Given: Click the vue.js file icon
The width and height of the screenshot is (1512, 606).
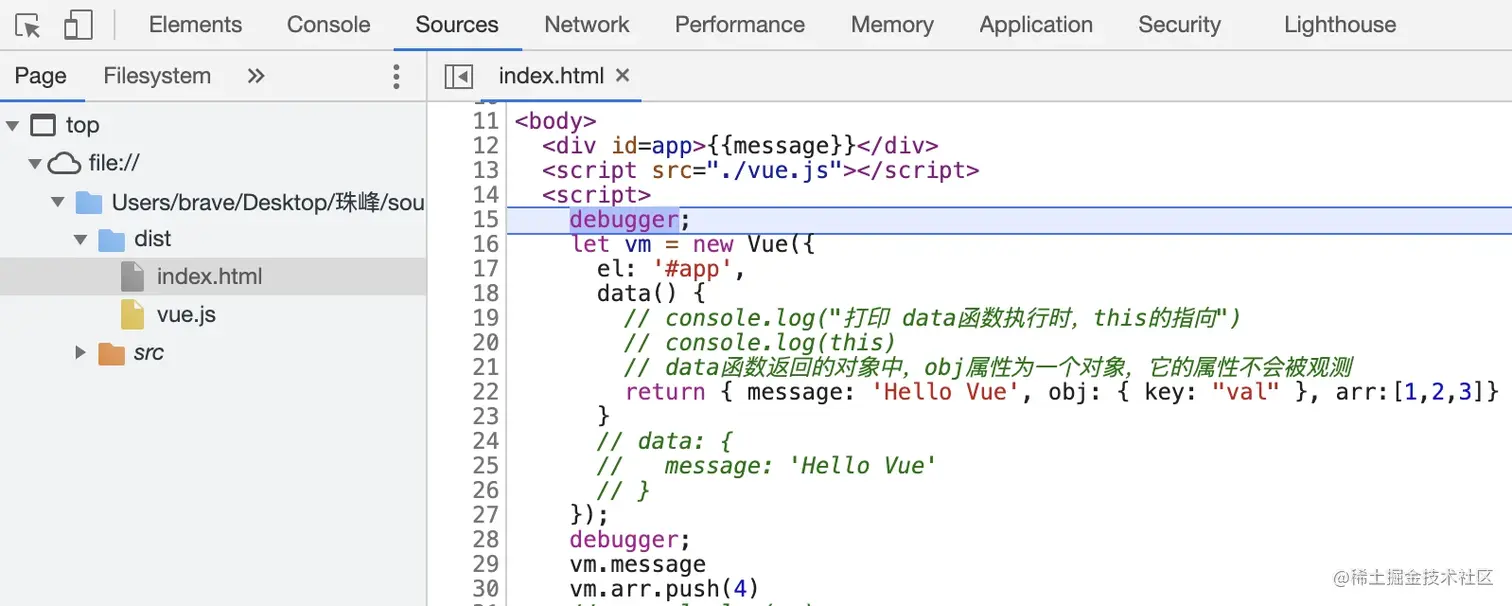Looking at the screenshot, I should click(133, 315).
